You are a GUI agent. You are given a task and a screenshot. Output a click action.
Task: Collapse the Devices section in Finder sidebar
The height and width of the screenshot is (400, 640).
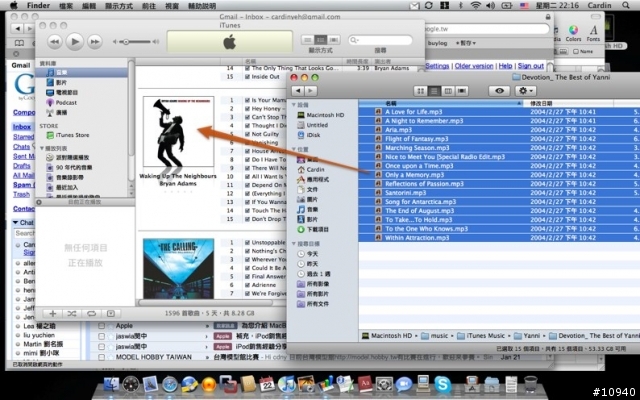tap(294, 105)
